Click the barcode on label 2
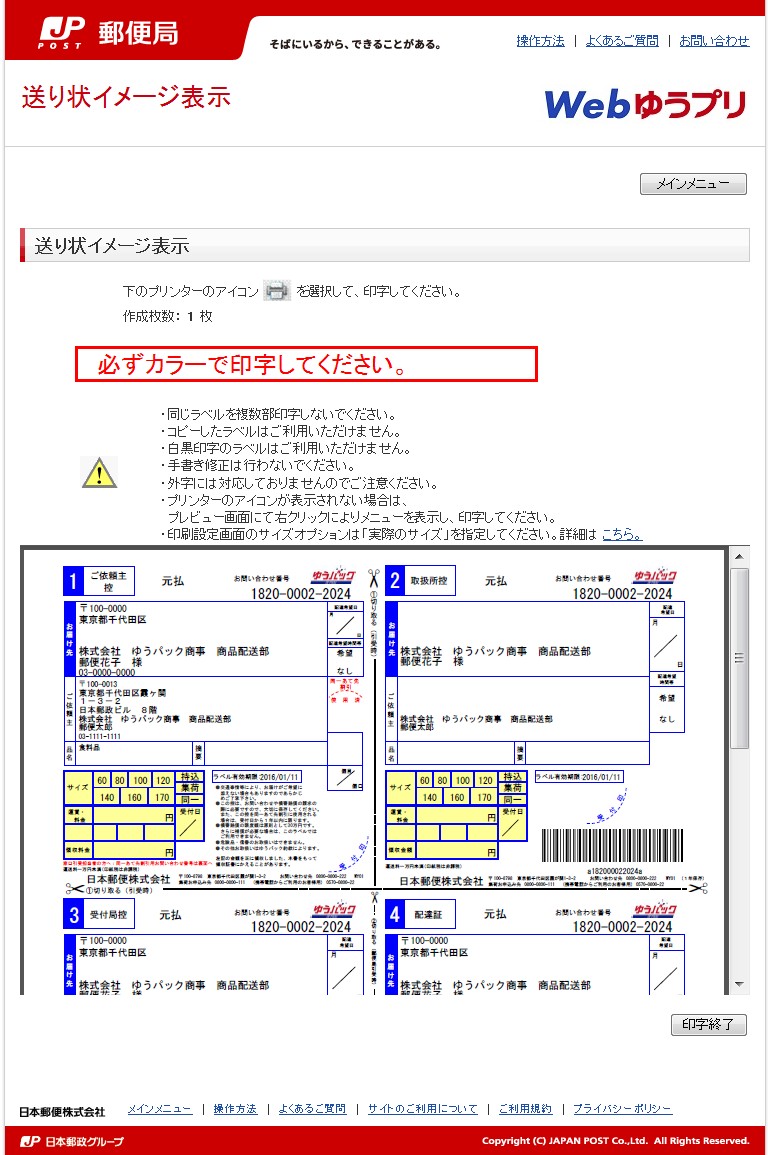The width and height of the screenshot is (768, 1155). click(612, 845)
